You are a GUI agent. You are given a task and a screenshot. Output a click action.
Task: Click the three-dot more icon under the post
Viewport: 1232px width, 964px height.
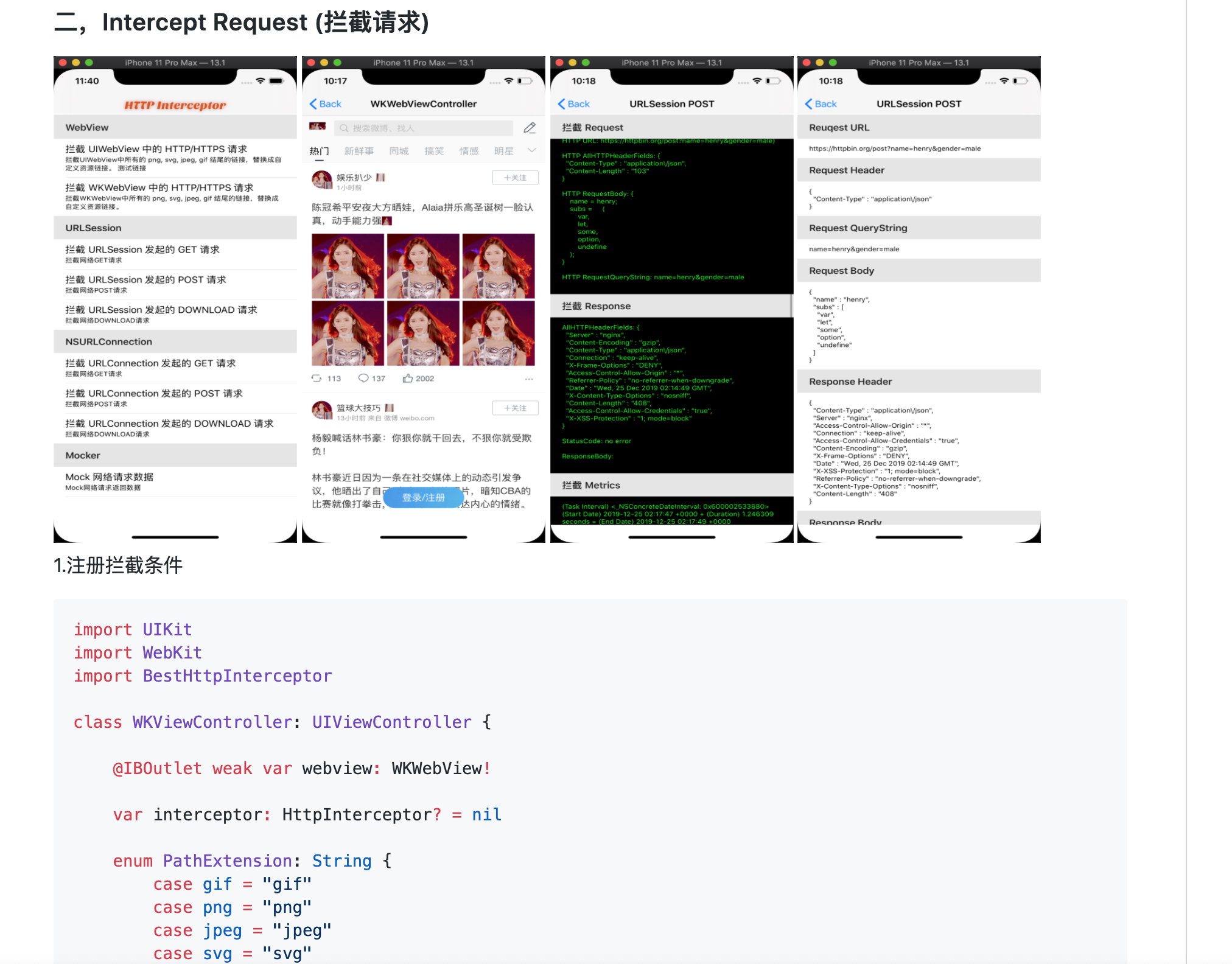(529, 379)
